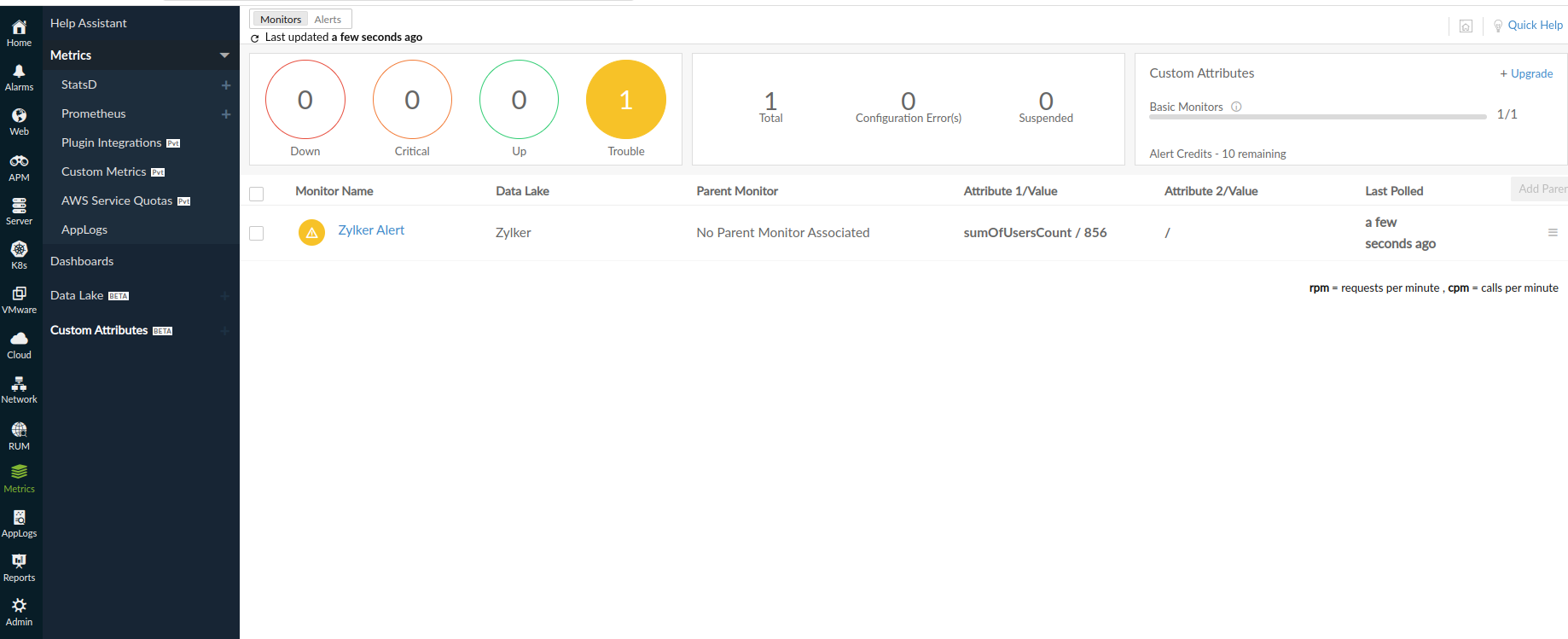Go to APM binoculars icon
The height and width of the screenshot is (639, 1568).
click(x=19, y=161)
